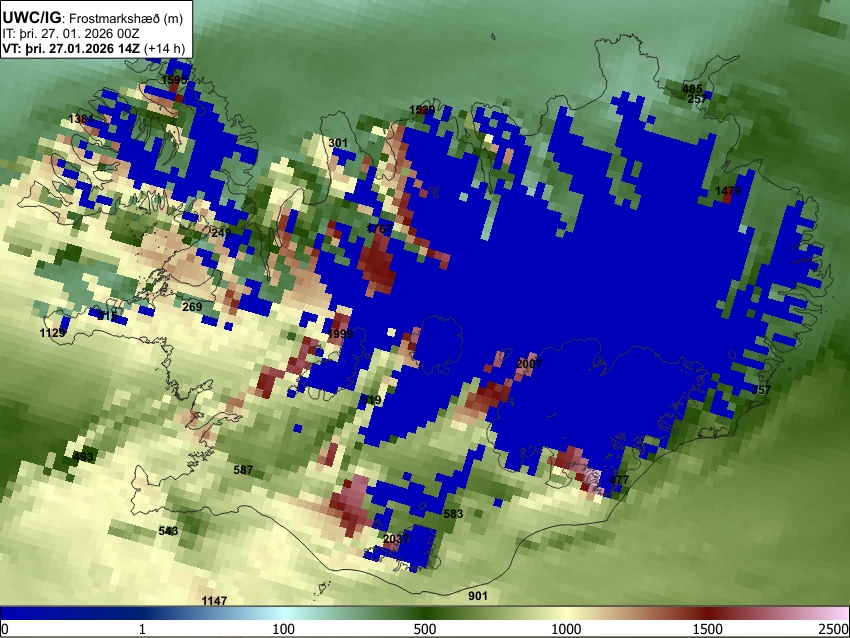Click the 'UWC/IG: Frostmarkshæð (m)' title line
This screenshot has height=638, width=850.
(93, 18)
